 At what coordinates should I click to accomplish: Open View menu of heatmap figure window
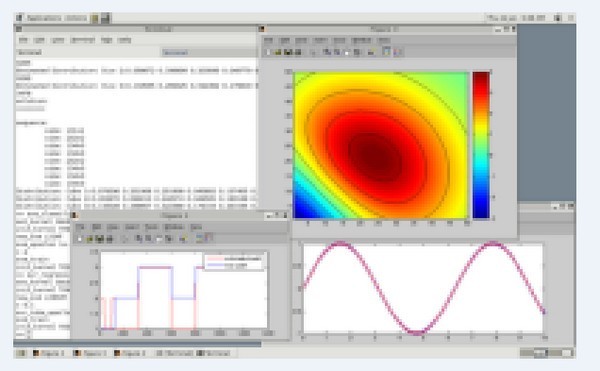pyautogui.click(x=301, y=40)
